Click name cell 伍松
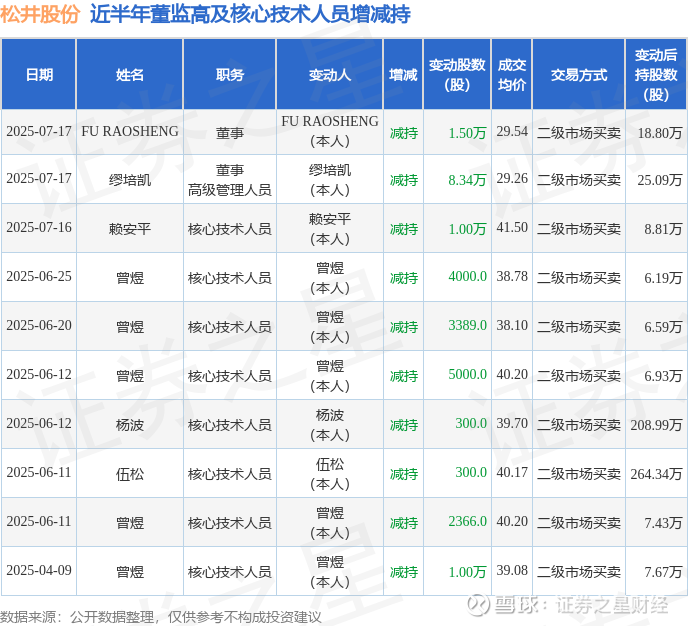Screen dimensions: 688x626 tap(130, 474)
